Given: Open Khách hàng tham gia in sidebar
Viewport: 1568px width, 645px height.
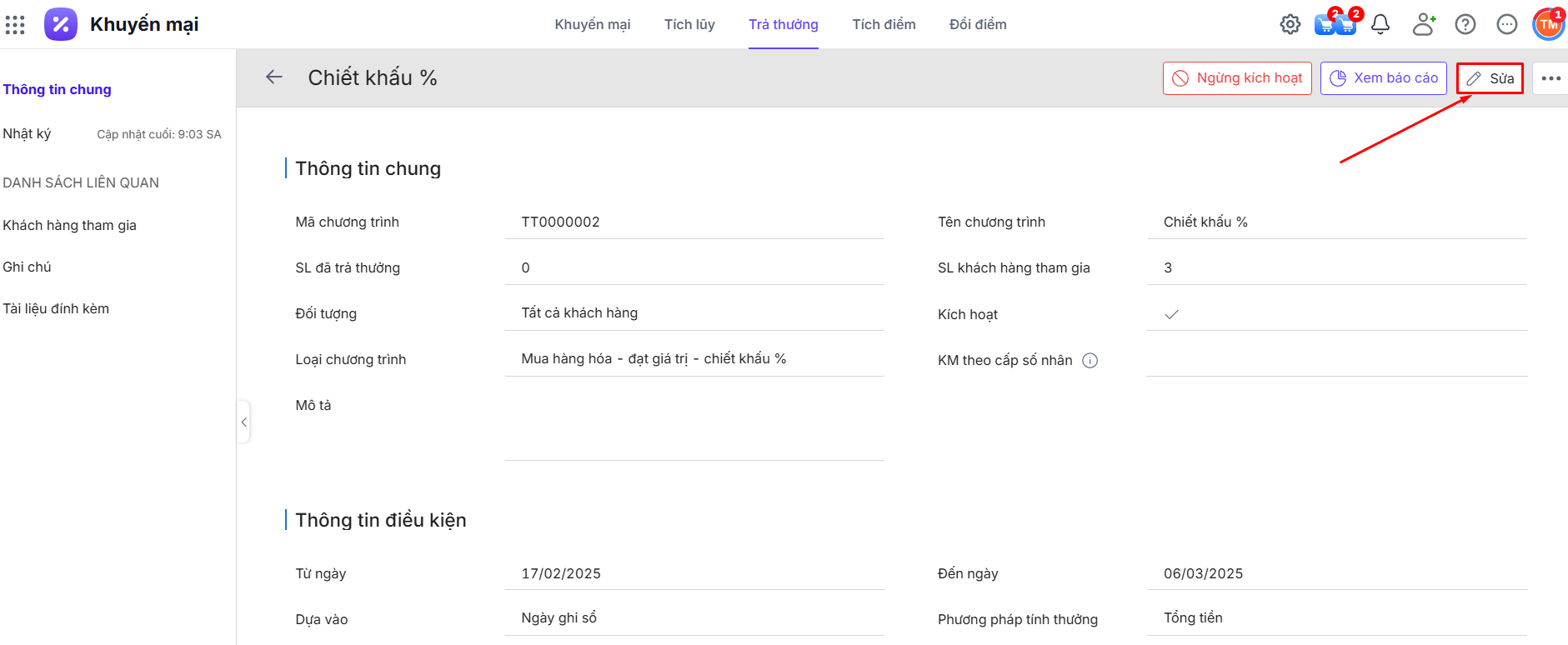Looking at the screenshot, I should [x=70, y=225].
